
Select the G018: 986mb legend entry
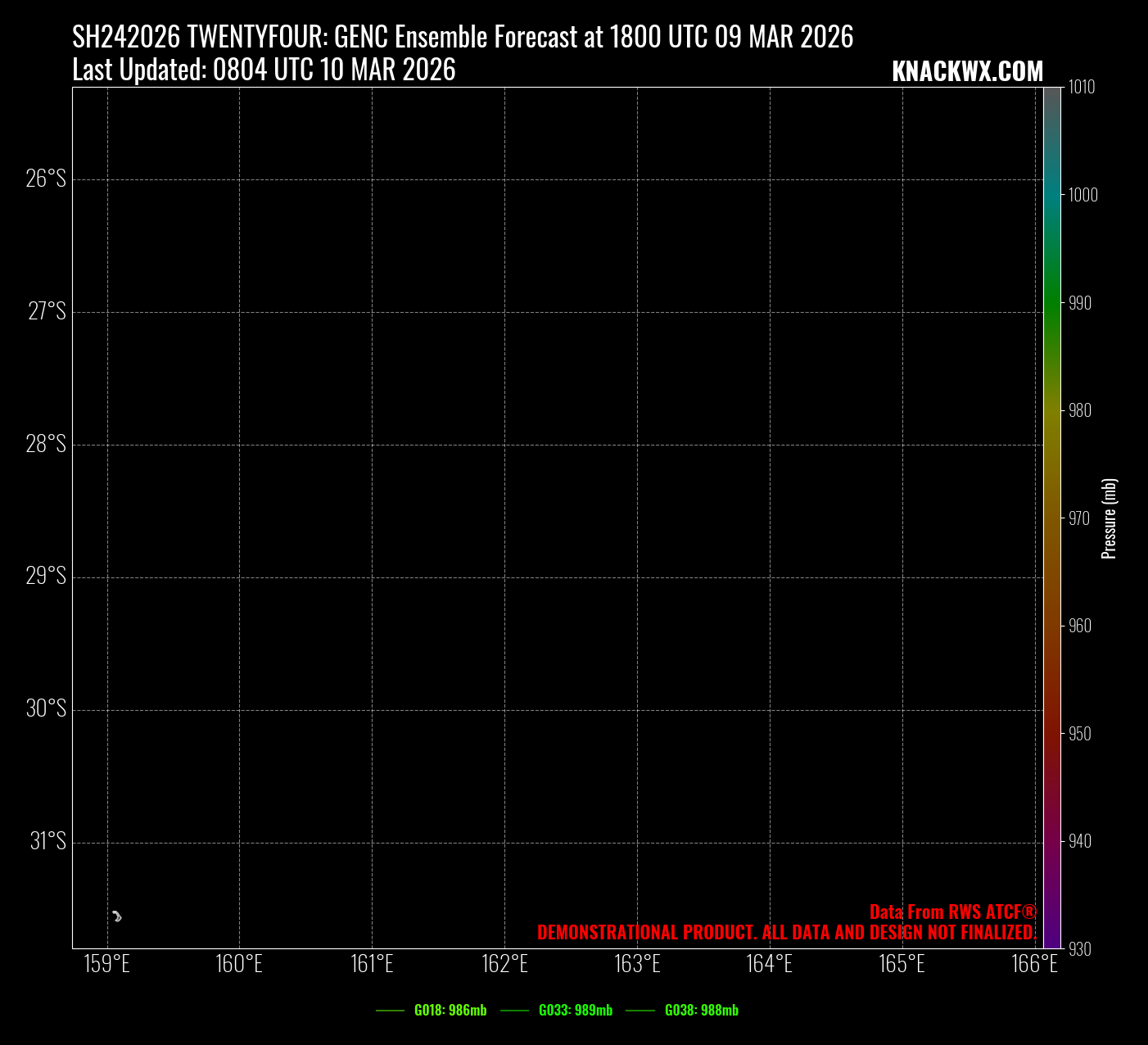pyautogui.click(x=450, y=1011)
